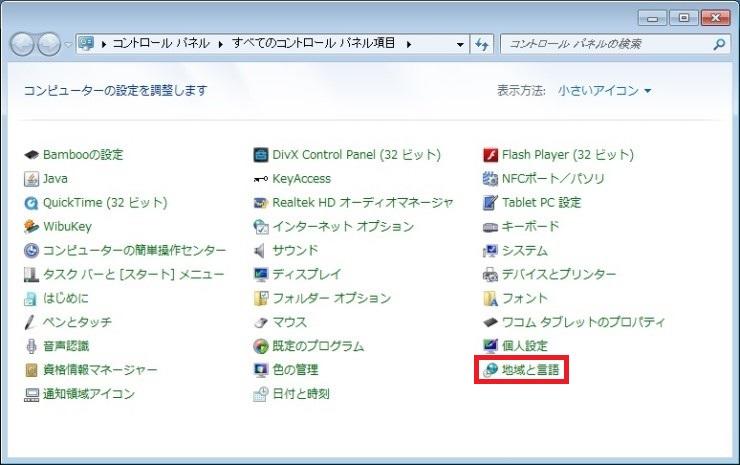Open コンピューターの簡単操作センター icon
This screenshot has width=740, height=465.
[31, 251]
